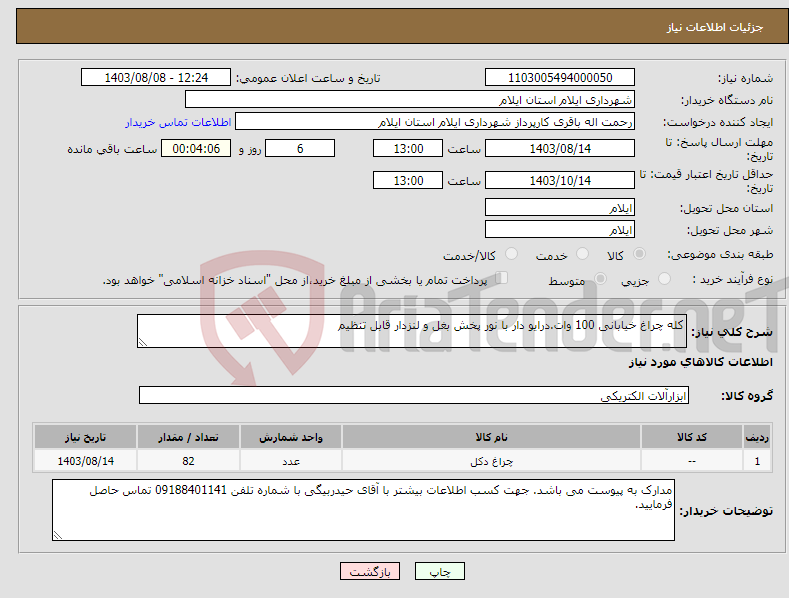Viewport: 789px width, 598px height.
Task: Click the واحد شمارش column header
Action: pyautogui.click(x=291, y=437)
